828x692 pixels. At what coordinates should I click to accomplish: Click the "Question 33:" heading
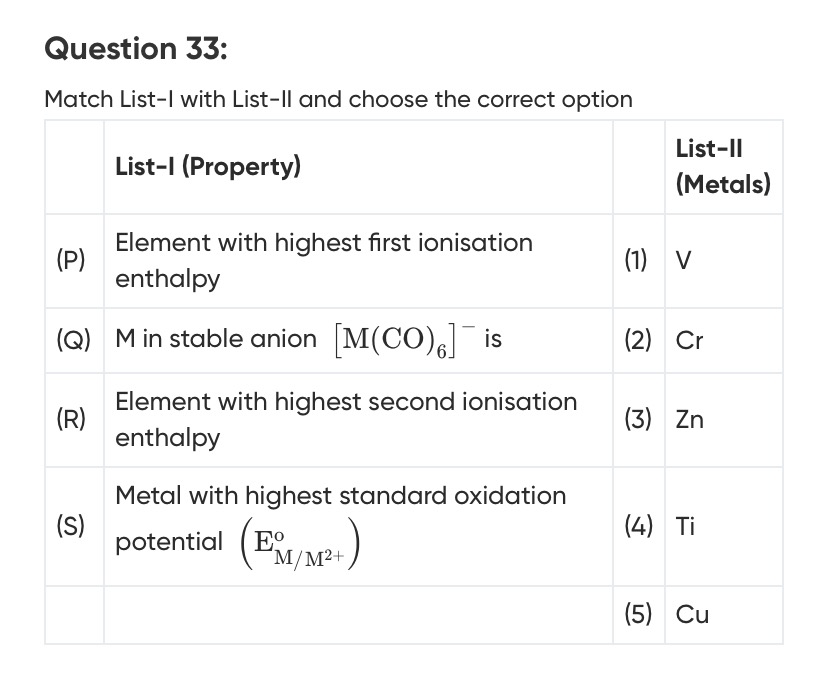click(x=137, y=47)
